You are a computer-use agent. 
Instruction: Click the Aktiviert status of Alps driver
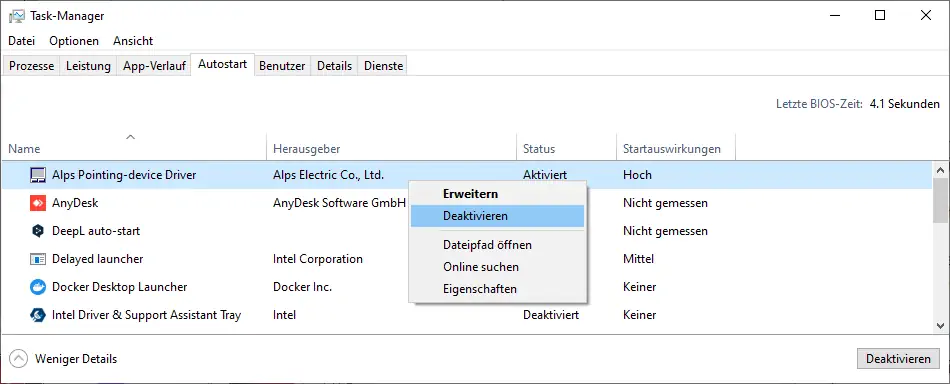pos(545,175)
